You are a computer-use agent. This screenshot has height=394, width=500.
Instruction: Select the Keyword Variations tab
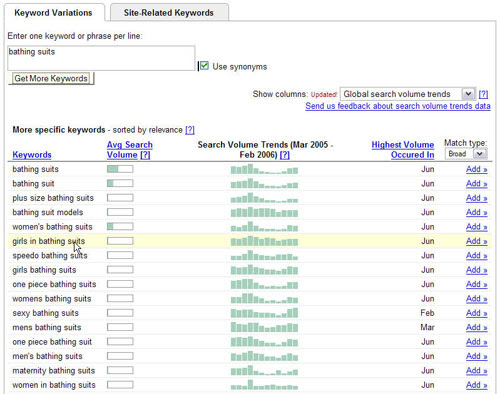(53, 13)
